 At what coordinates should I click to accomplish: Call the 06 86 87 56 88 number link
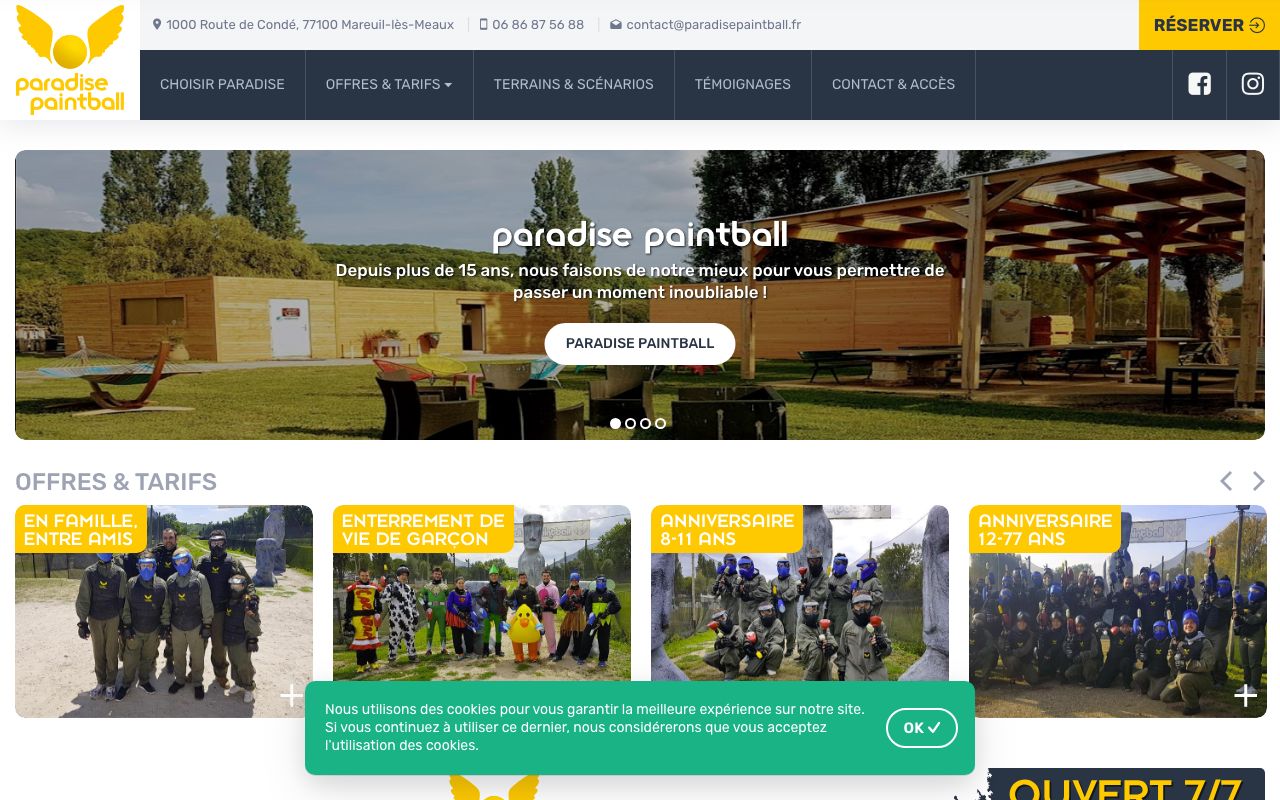click(538, 25)
